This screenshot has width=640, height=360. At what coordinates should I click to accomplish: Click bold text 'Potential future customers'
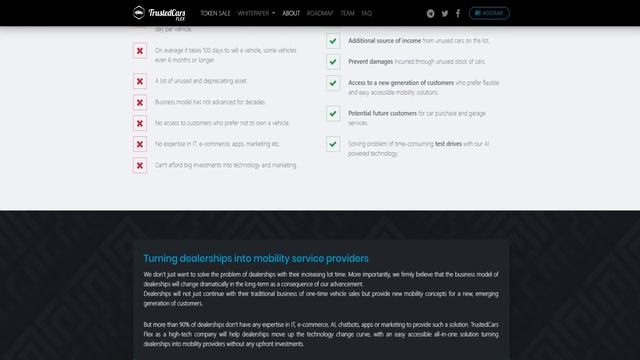coord(382,113)
